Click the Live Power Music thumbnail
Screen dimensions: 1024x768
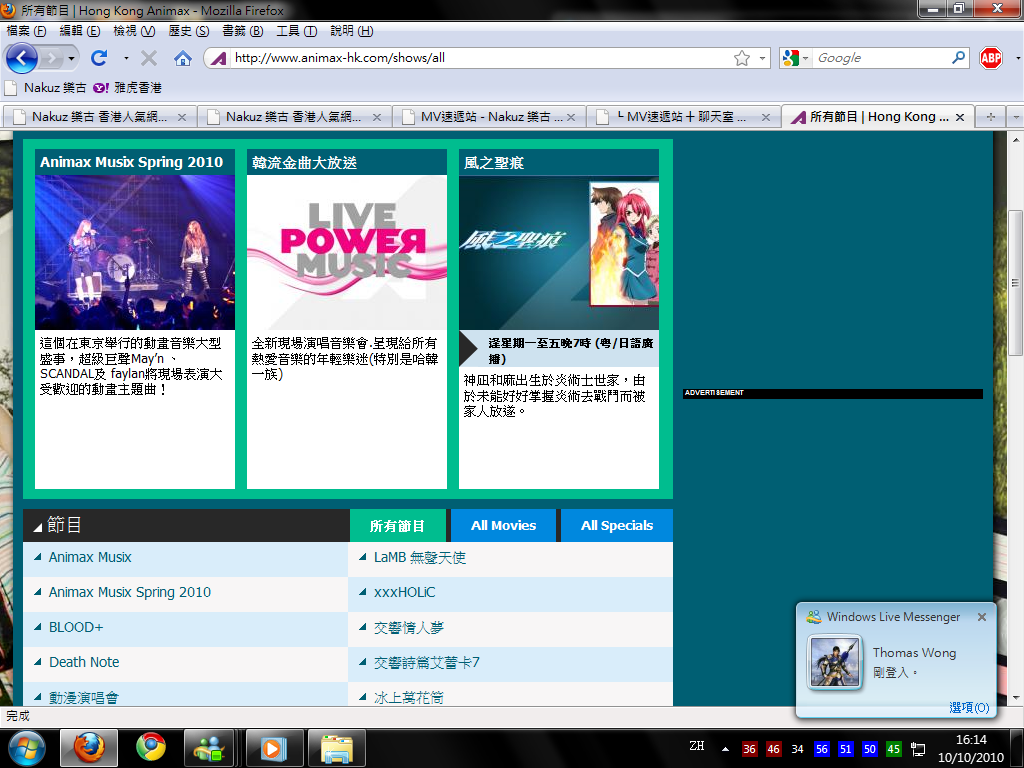pos(347,252)
